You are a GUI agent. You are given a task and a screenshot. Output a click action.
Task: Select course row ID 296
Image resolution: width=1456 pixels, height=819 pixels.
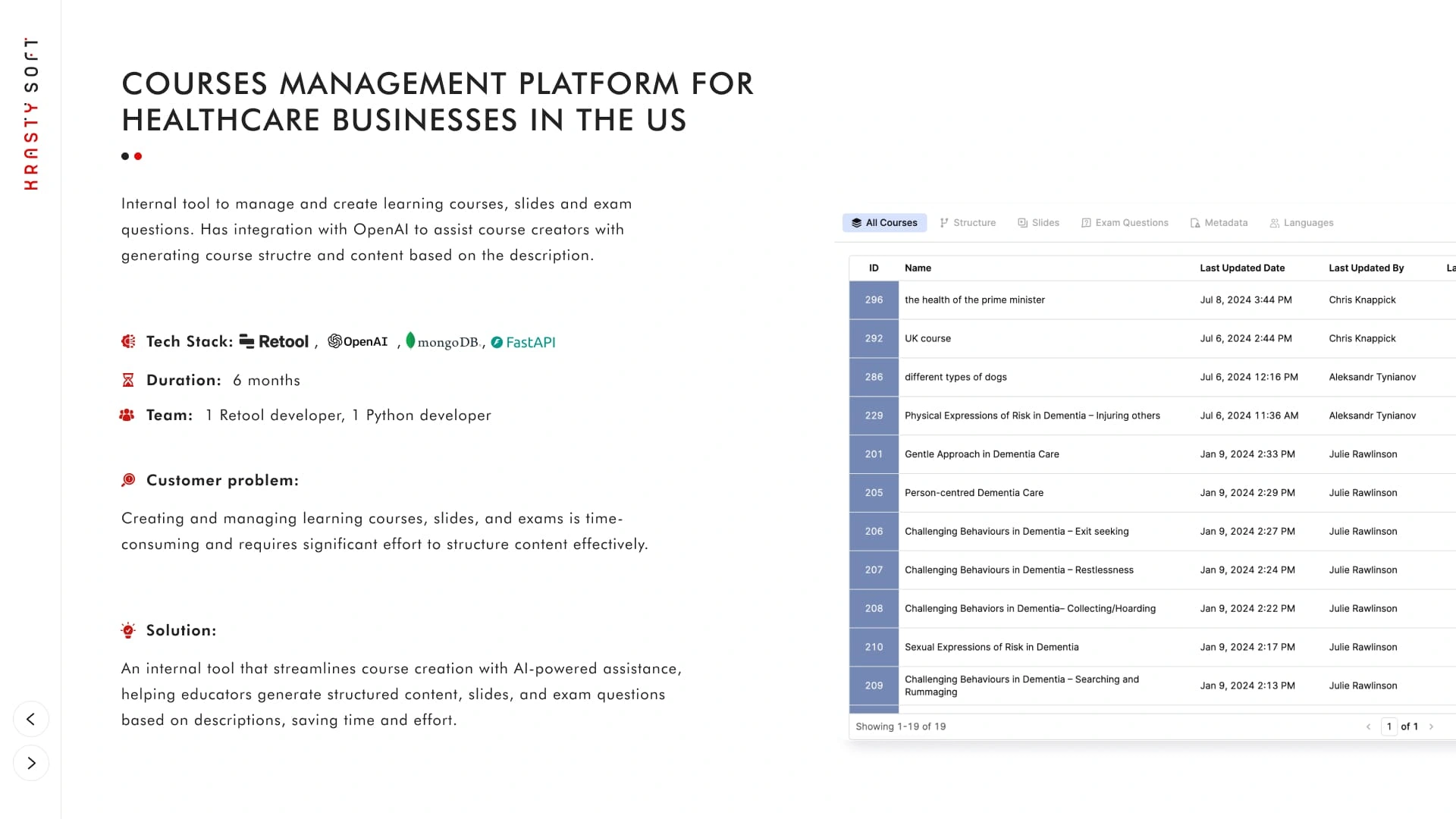(1152, 300)
